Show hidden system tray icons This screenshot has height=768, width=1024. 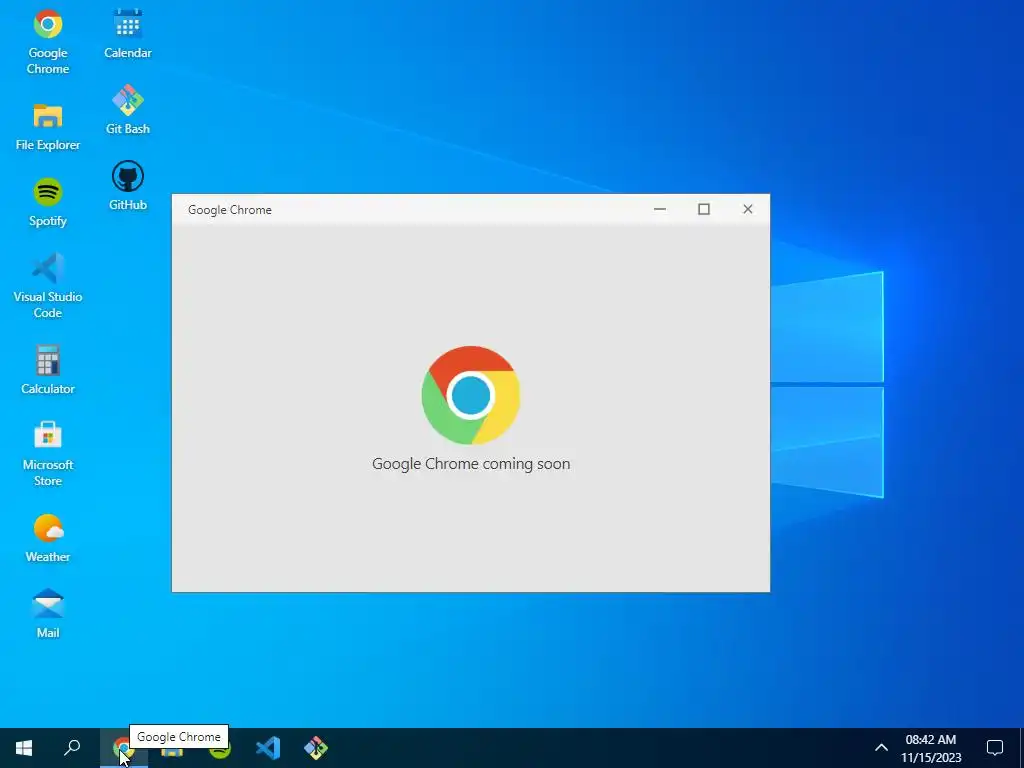(881, 748)
